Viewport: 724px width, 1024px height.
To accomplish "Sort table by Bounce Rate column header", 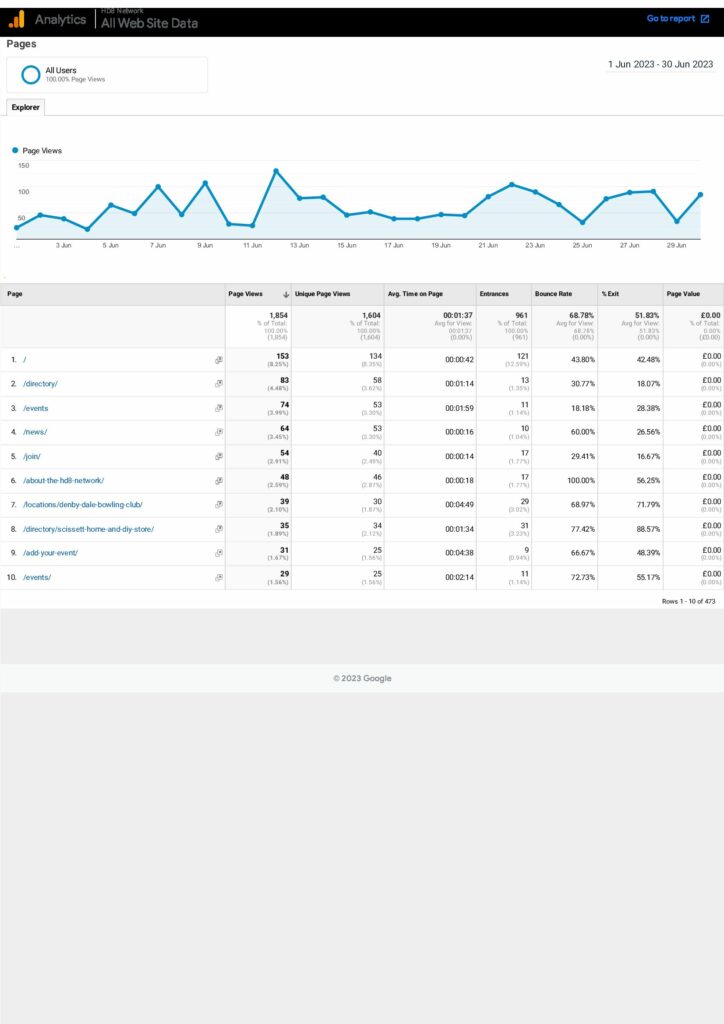I will click(553, 294).
